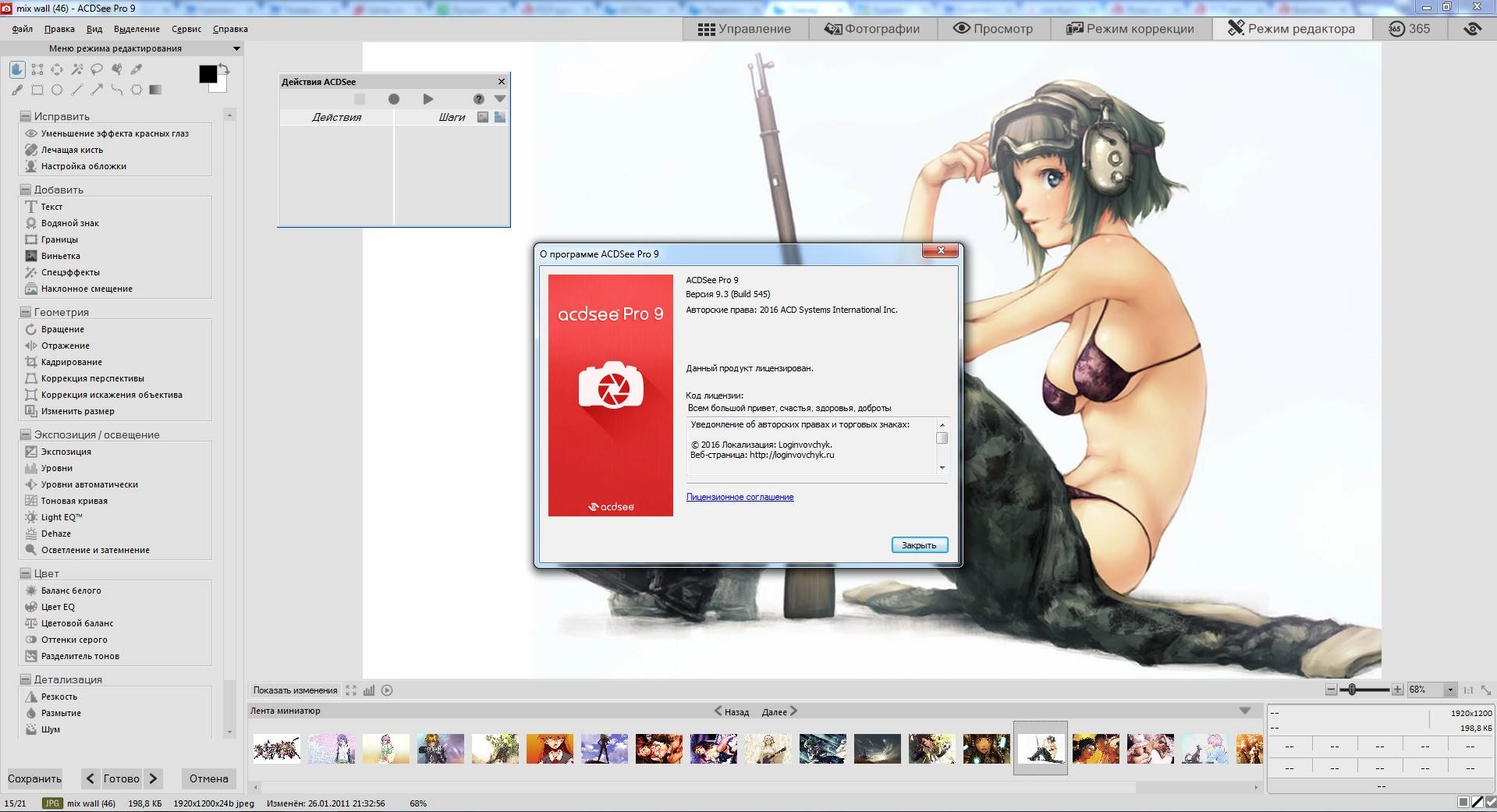Pick the Eyedropper color tool

137,69
